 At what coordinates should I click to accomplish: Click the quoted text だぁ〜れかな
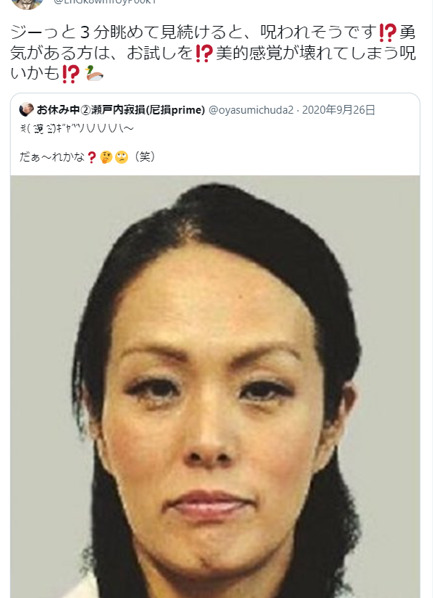[52, 157]
